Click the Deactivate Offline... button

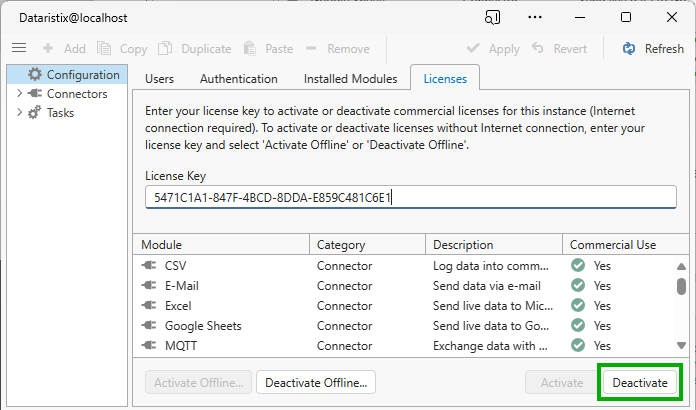click(x=316, y=382)
